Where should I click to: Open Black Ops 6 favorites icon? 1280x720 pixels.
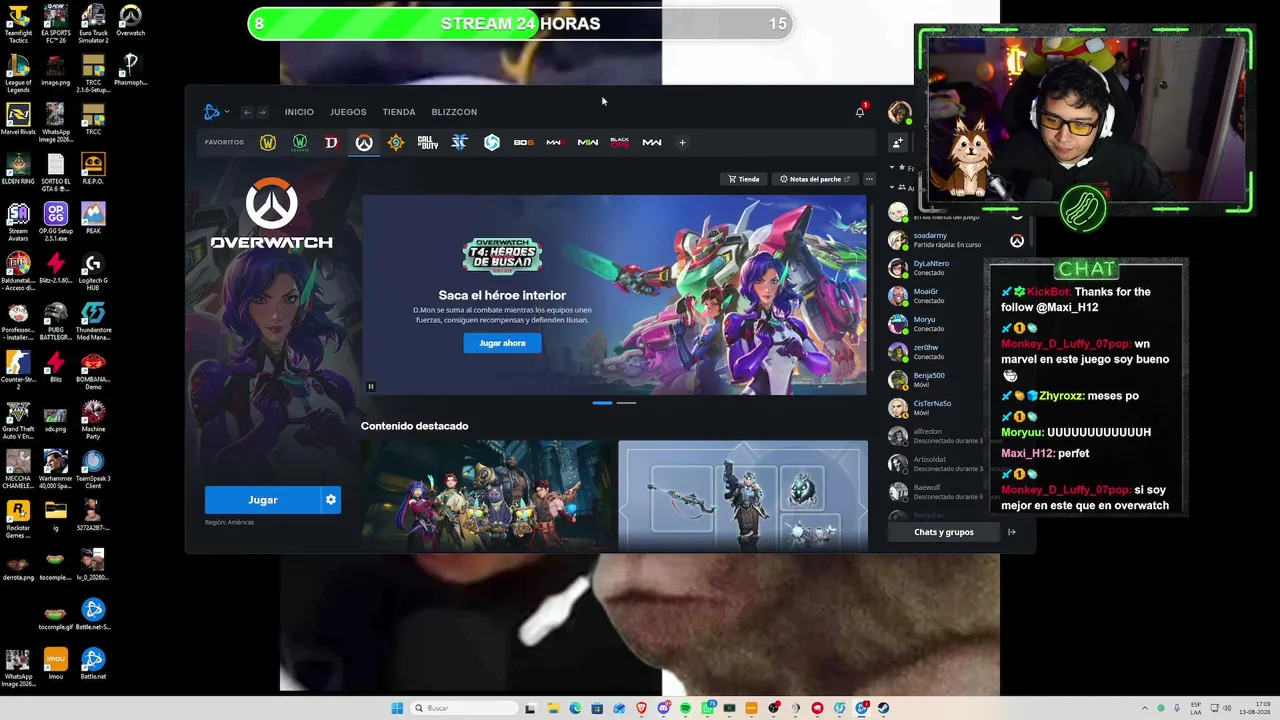(x=524, y=143)
